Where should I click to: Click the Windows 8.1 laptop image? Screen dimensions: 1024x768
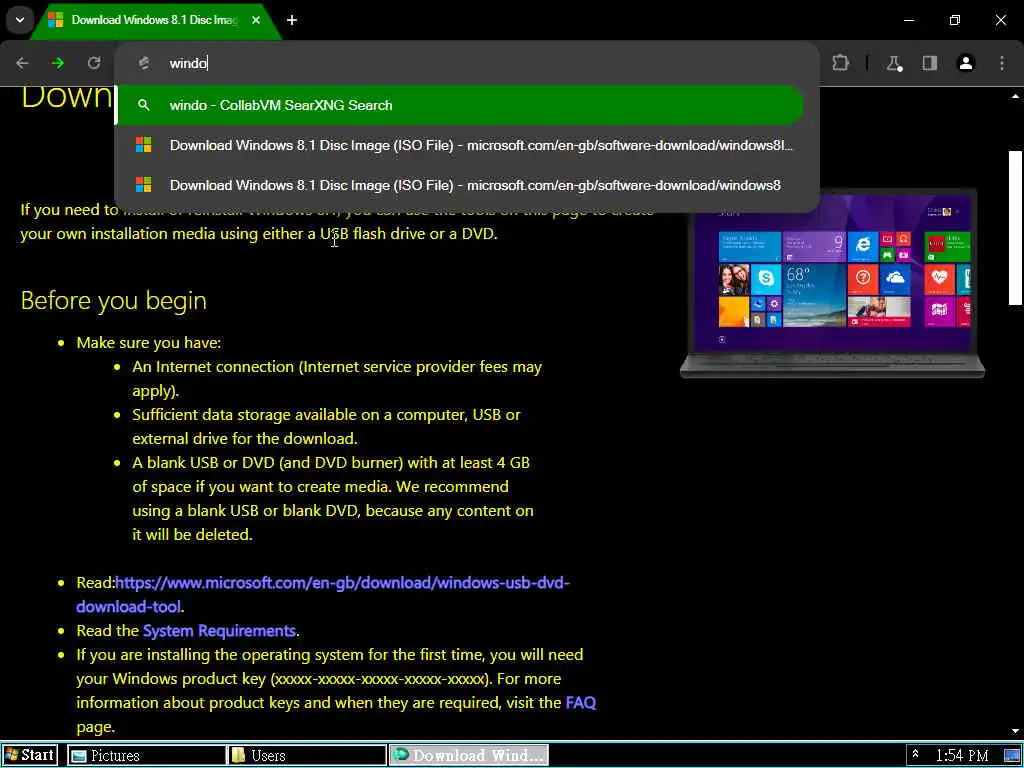(832, 283)
